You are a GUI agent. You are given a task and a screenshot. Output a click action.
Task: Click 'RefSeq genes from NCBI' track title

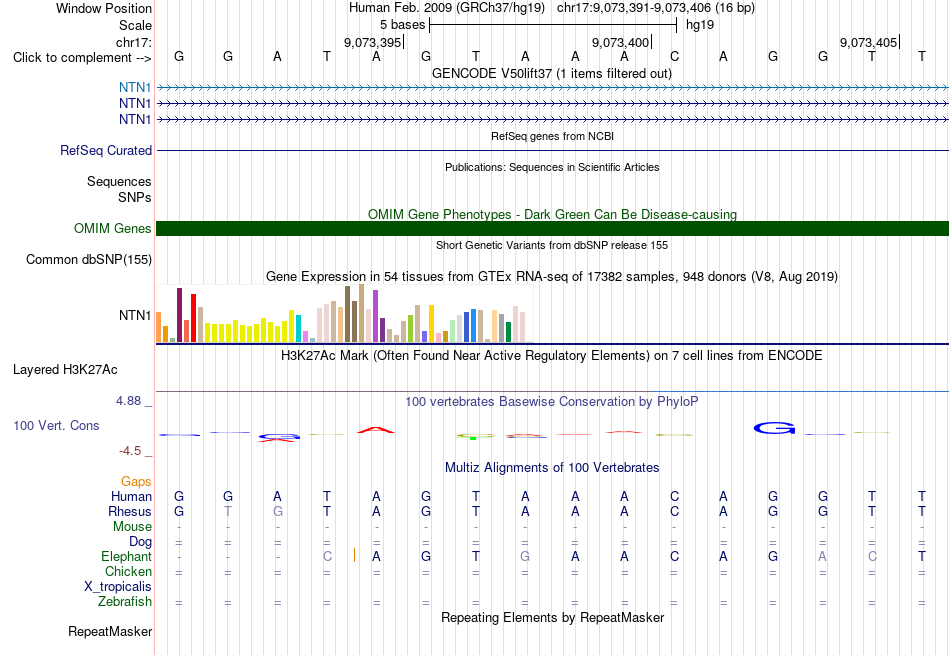553,136
